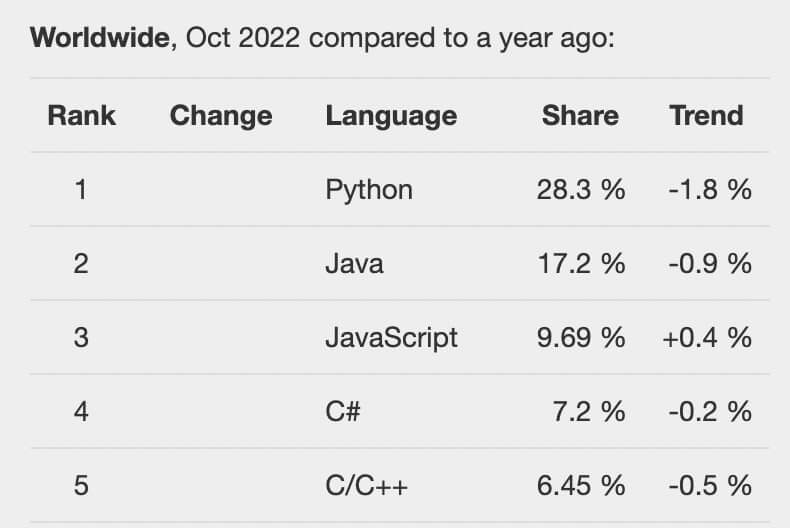
Task: Click the Share column header
Action: [x=580, y=115]
